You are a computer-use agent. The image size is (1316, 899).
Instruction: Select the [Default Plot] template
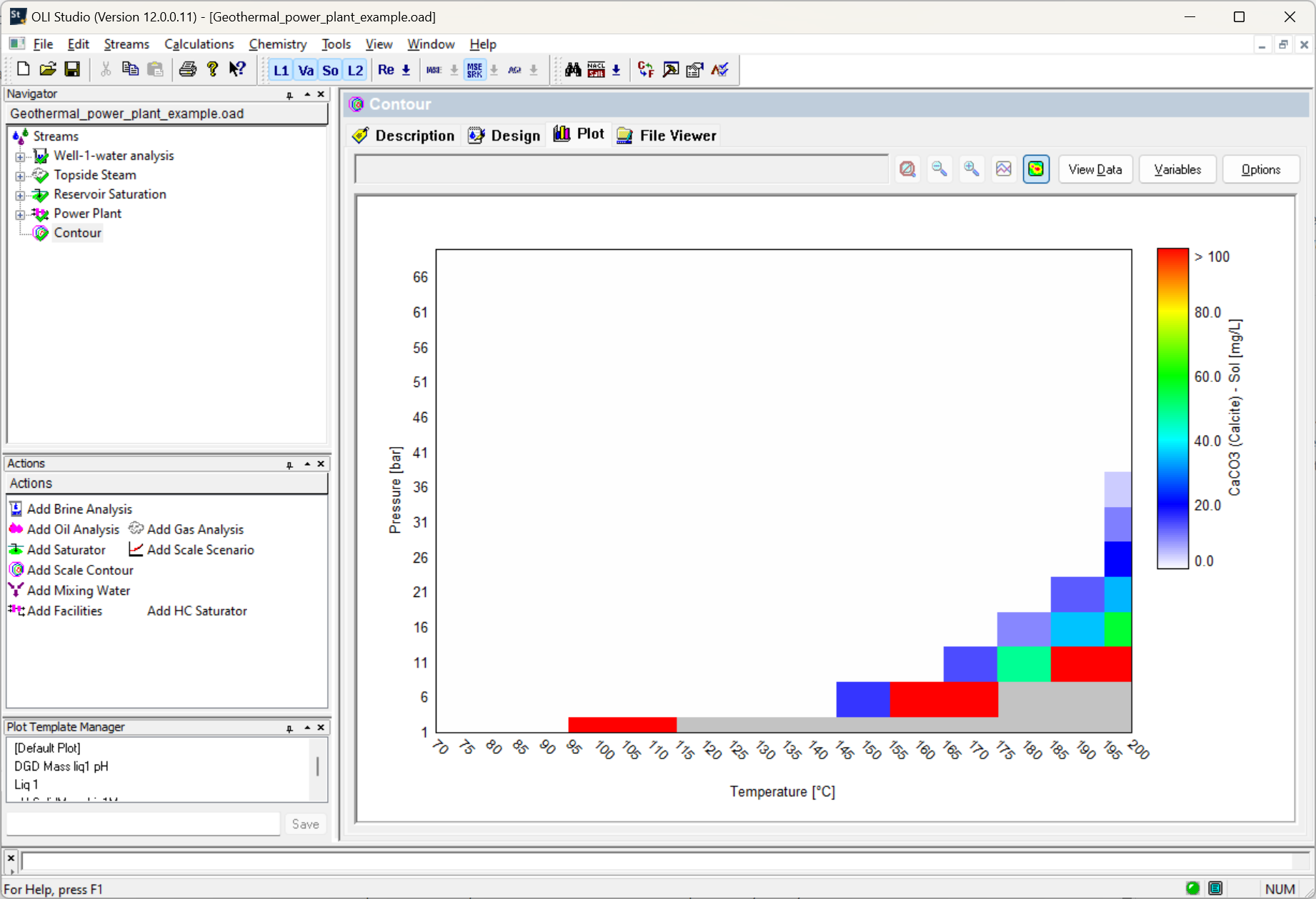click(x=47, y=748)
